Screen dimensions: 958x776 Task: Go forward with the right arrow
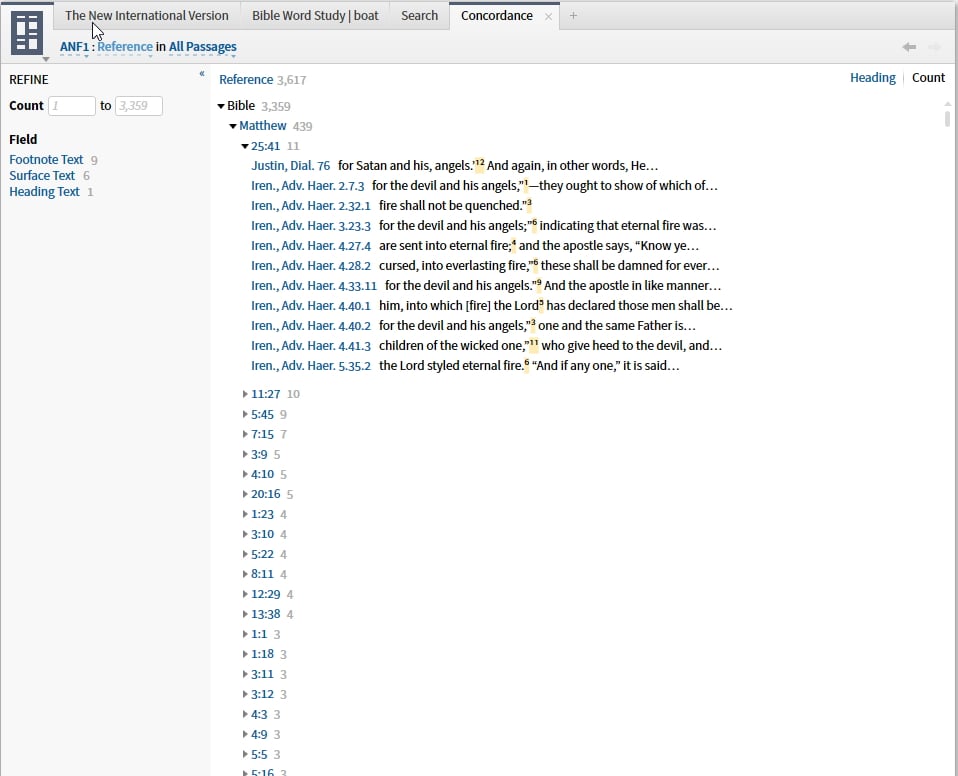[934, 47]
